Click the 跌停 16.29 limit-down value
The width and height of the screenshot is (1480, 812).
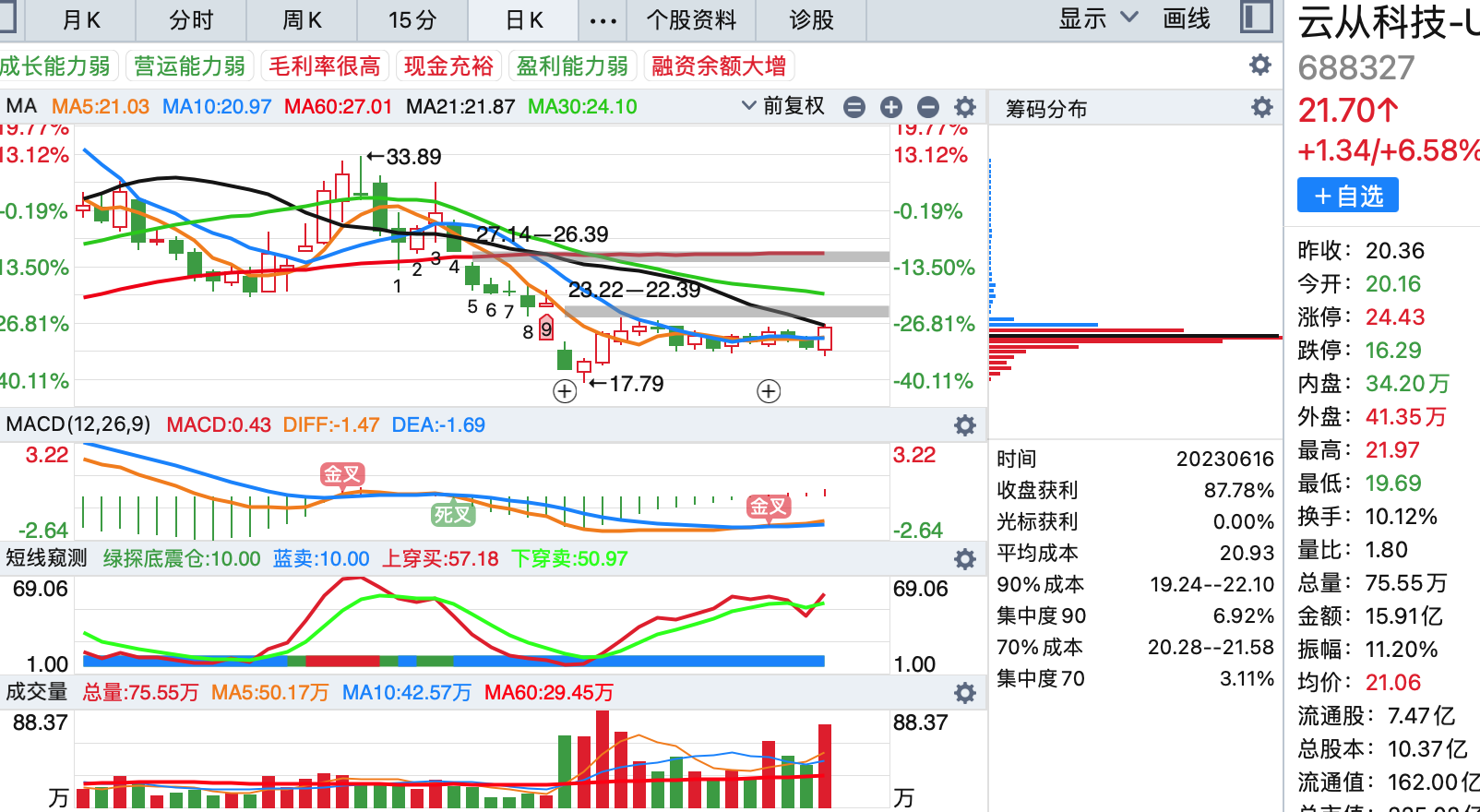pos(1393,351)
